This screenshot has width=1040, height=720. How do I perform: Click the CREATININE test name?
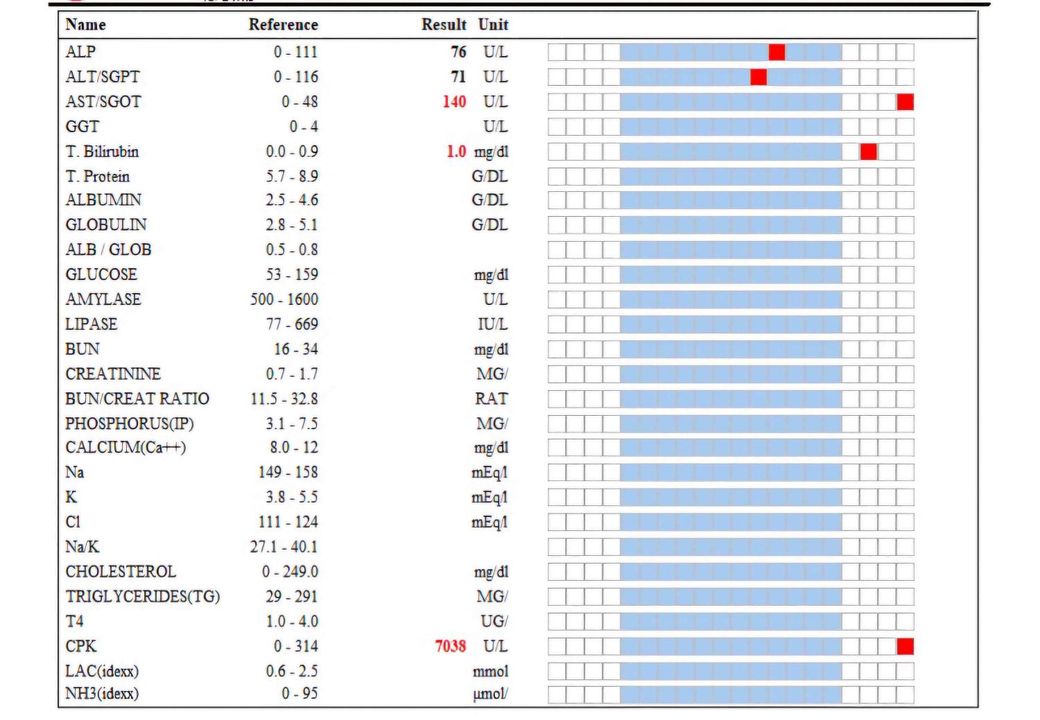(x=113, y=373)
